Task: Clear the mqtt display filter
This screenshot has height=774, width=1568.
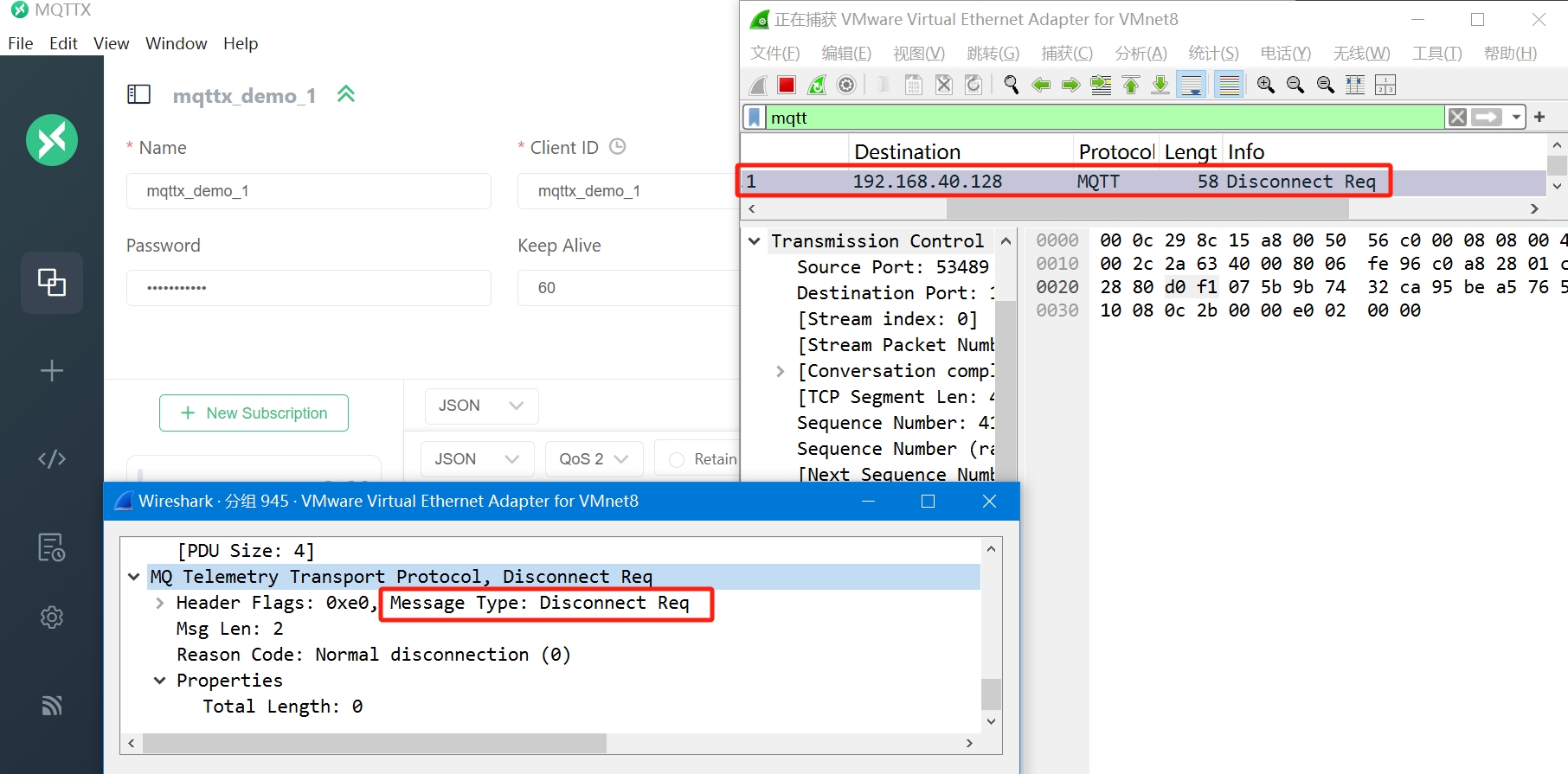Action: tap(1457, 117)
